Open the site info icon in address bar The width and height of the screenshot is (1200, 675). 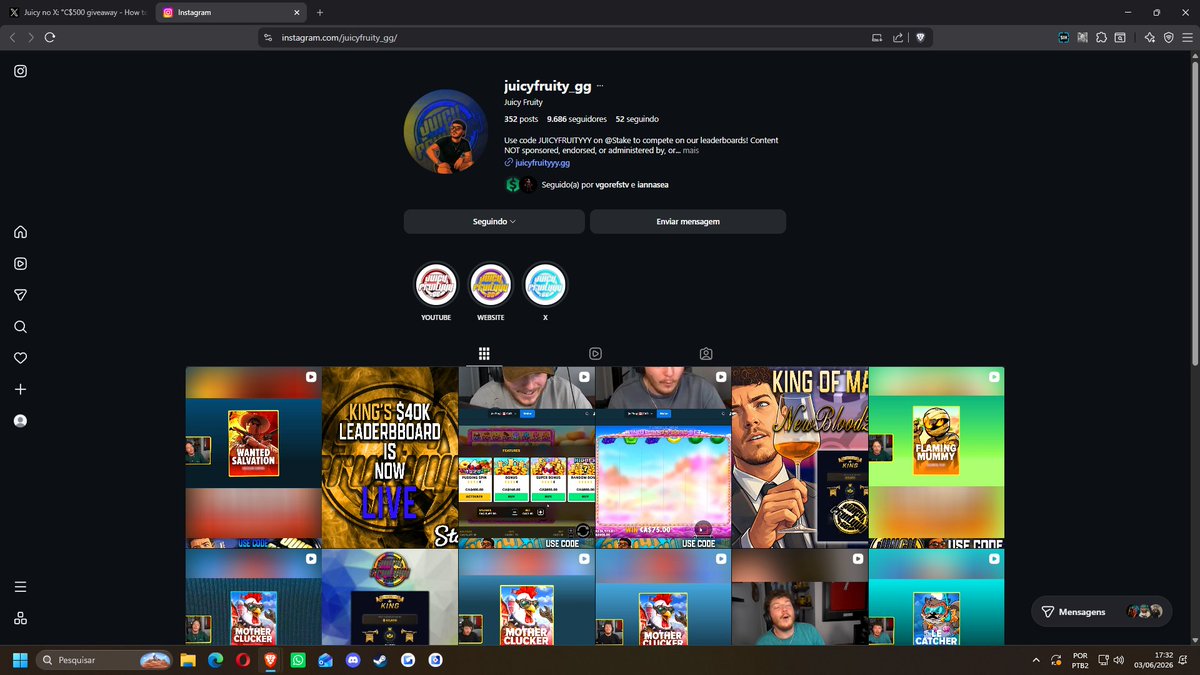(x=267, y=37)
